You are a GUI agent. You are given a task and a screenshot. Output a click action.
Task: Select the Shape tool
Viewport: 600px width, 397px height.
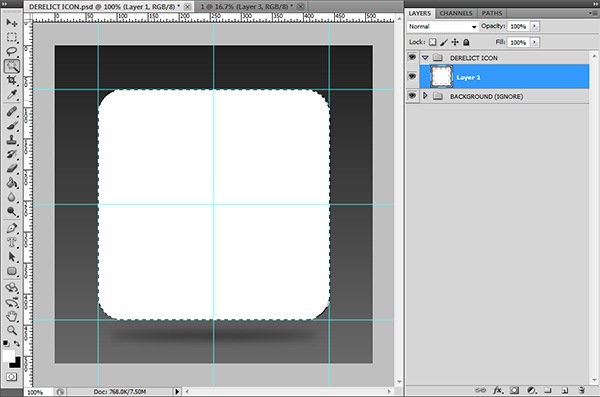click(x=11, y=271)
